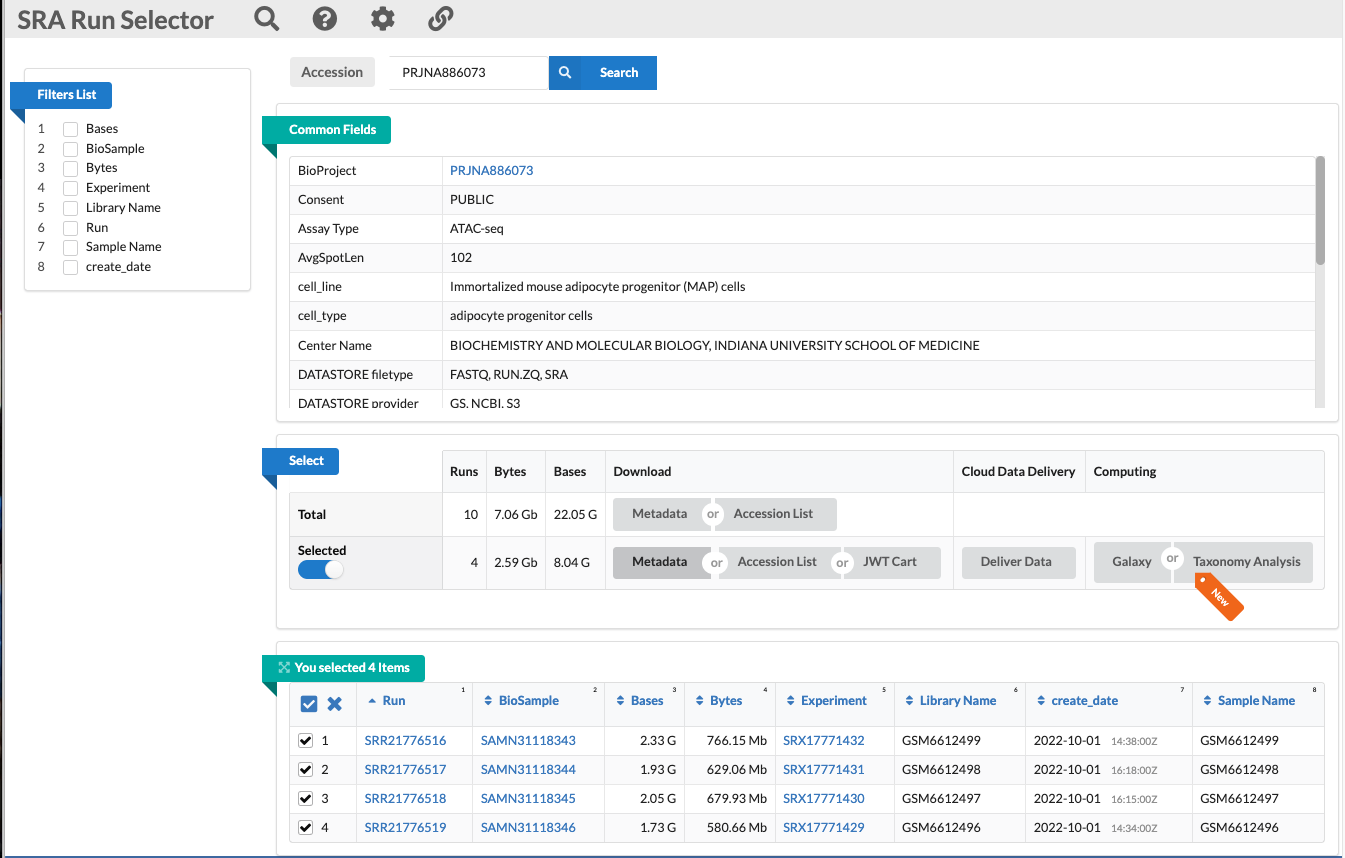
Task: Sort table by Bases column
Action: coord(640,701)
